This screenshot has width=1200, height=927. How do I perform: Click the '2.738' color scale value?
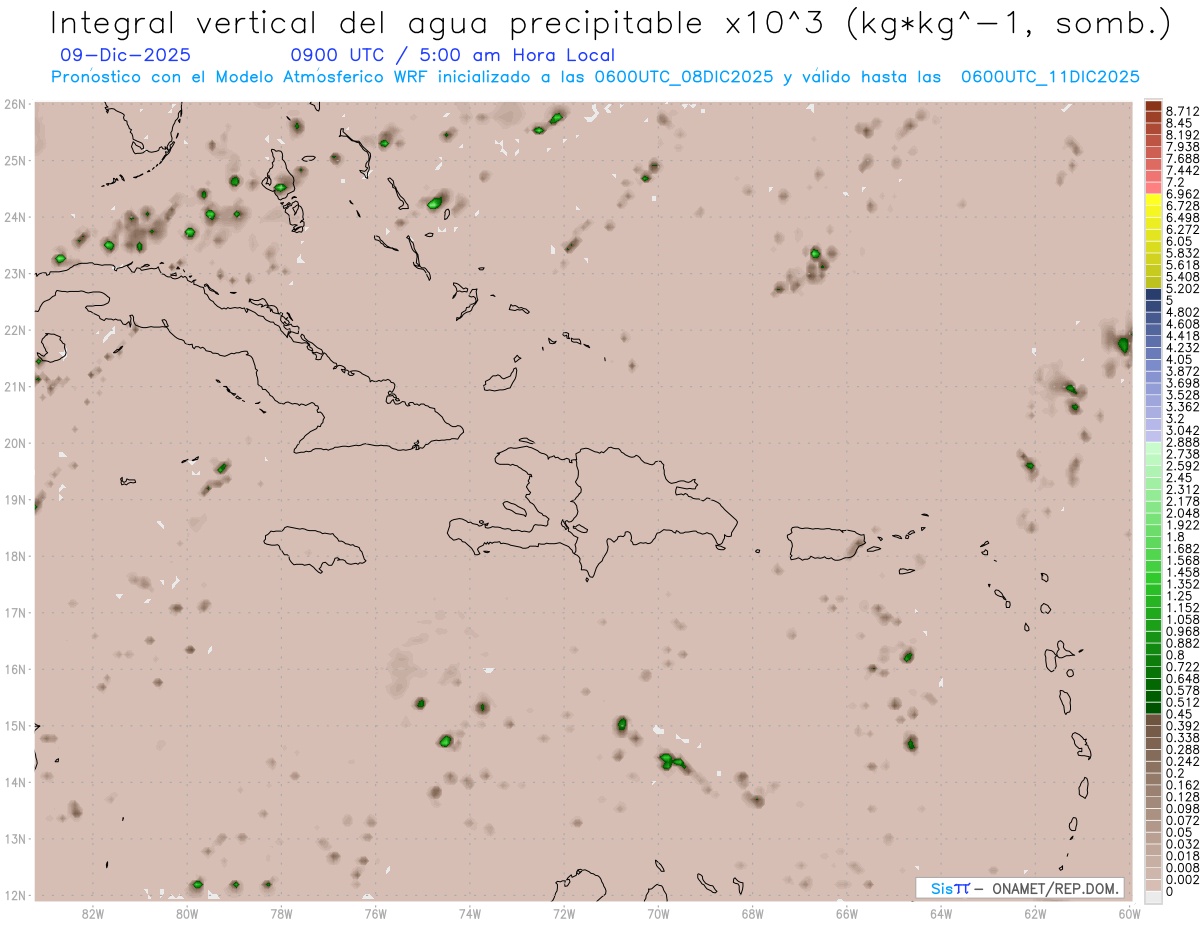click(x=1182, y=454)
